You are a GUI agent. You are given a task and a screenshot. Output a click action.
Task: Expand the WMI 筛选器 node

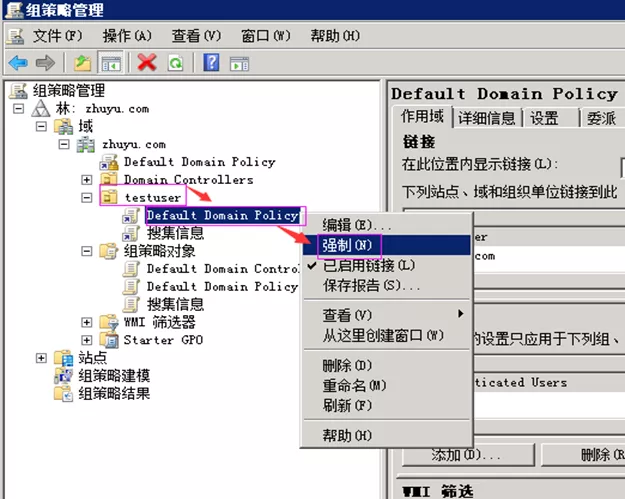coord(87,322)
